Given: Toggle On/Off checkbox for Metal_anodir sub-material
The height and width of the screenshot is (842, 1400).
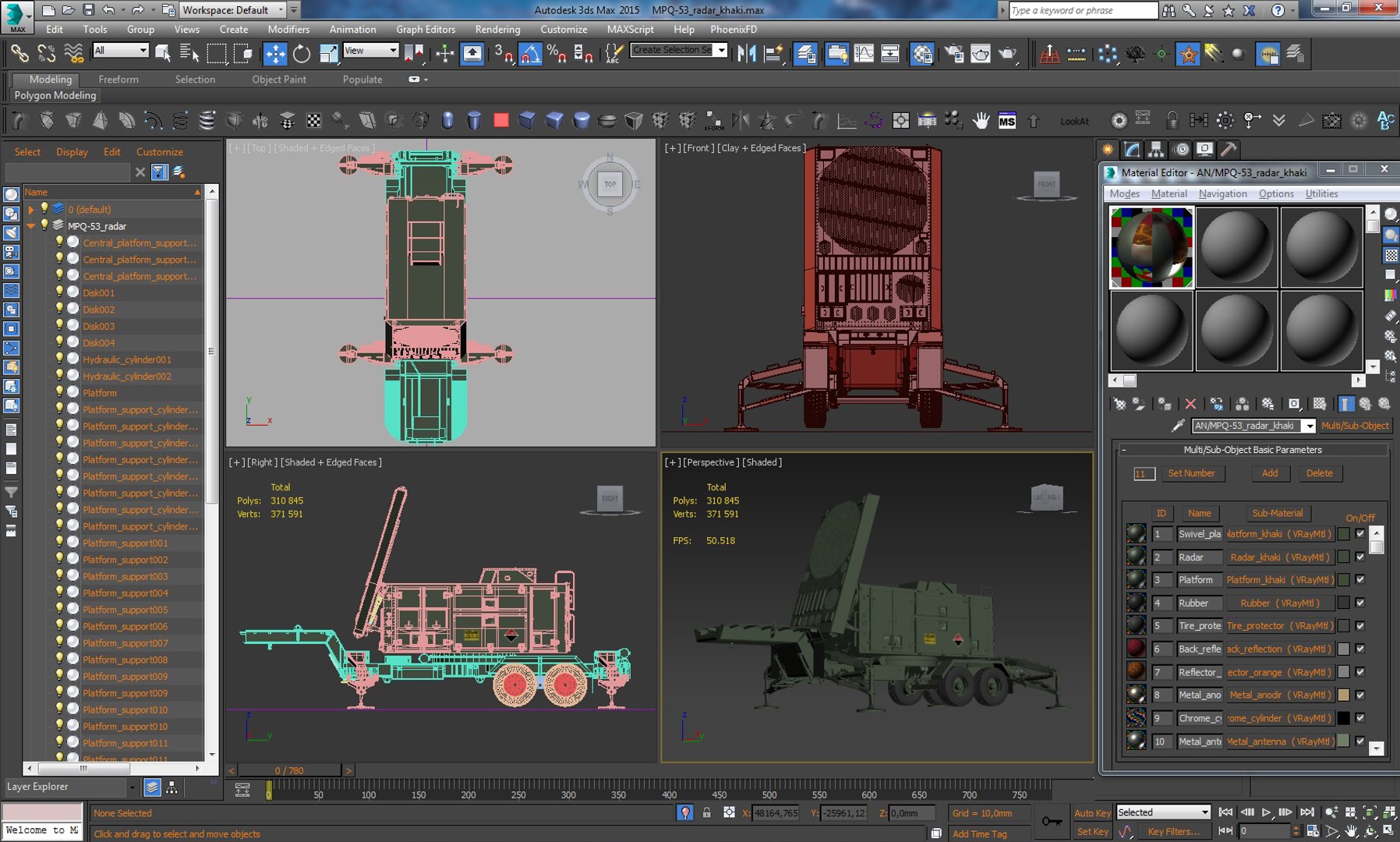Looking at the screenshot, I should 1360,695.
